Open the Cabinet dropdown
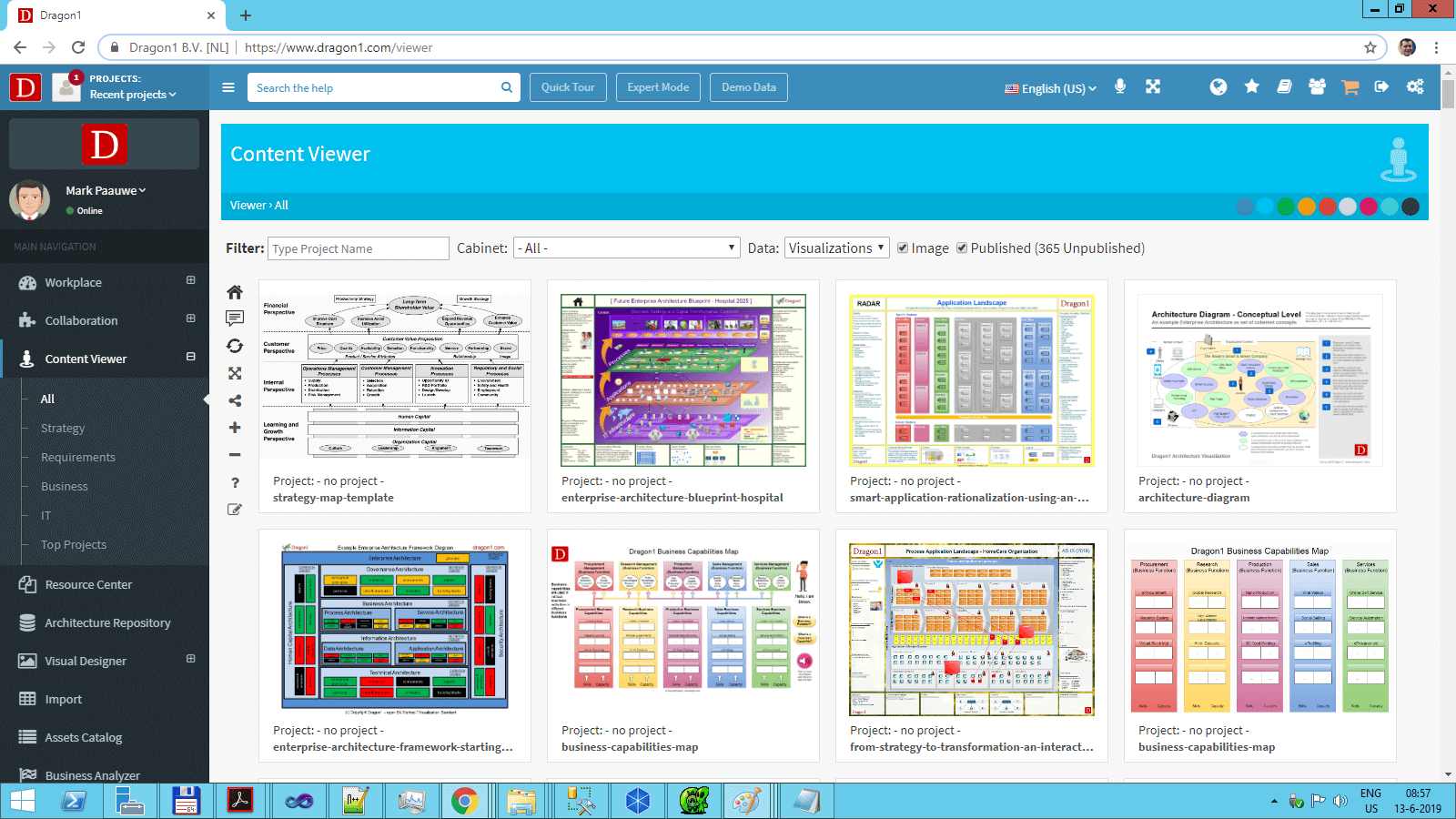The width and height of the screenshot is (1456, 819). click(626, 248)
